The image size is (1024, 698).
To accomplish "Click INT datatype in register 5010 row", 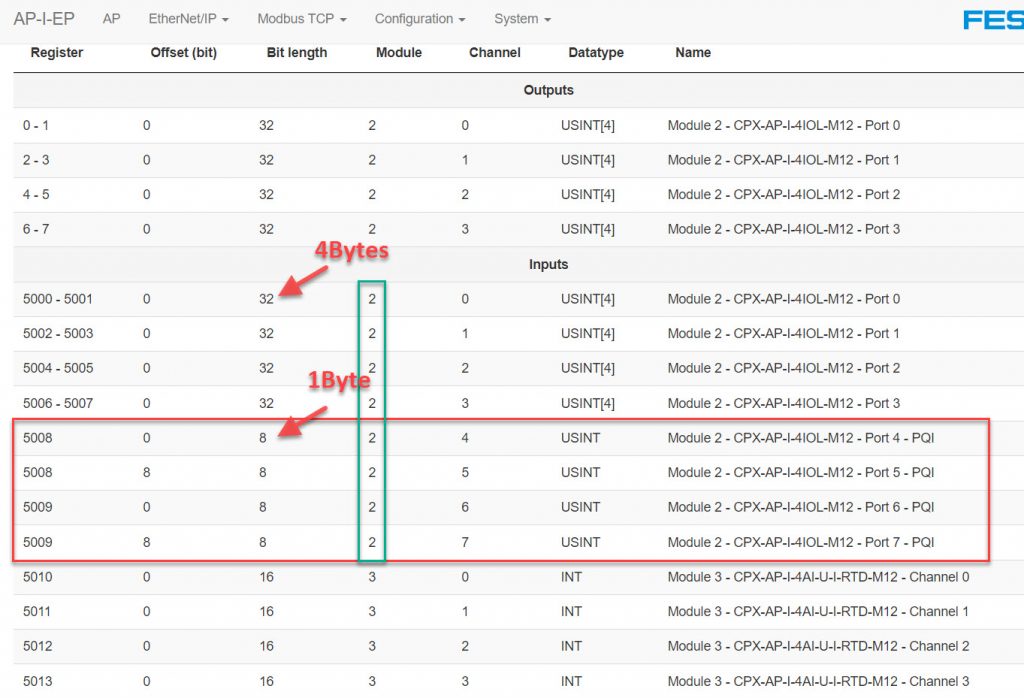I will 571,577.
